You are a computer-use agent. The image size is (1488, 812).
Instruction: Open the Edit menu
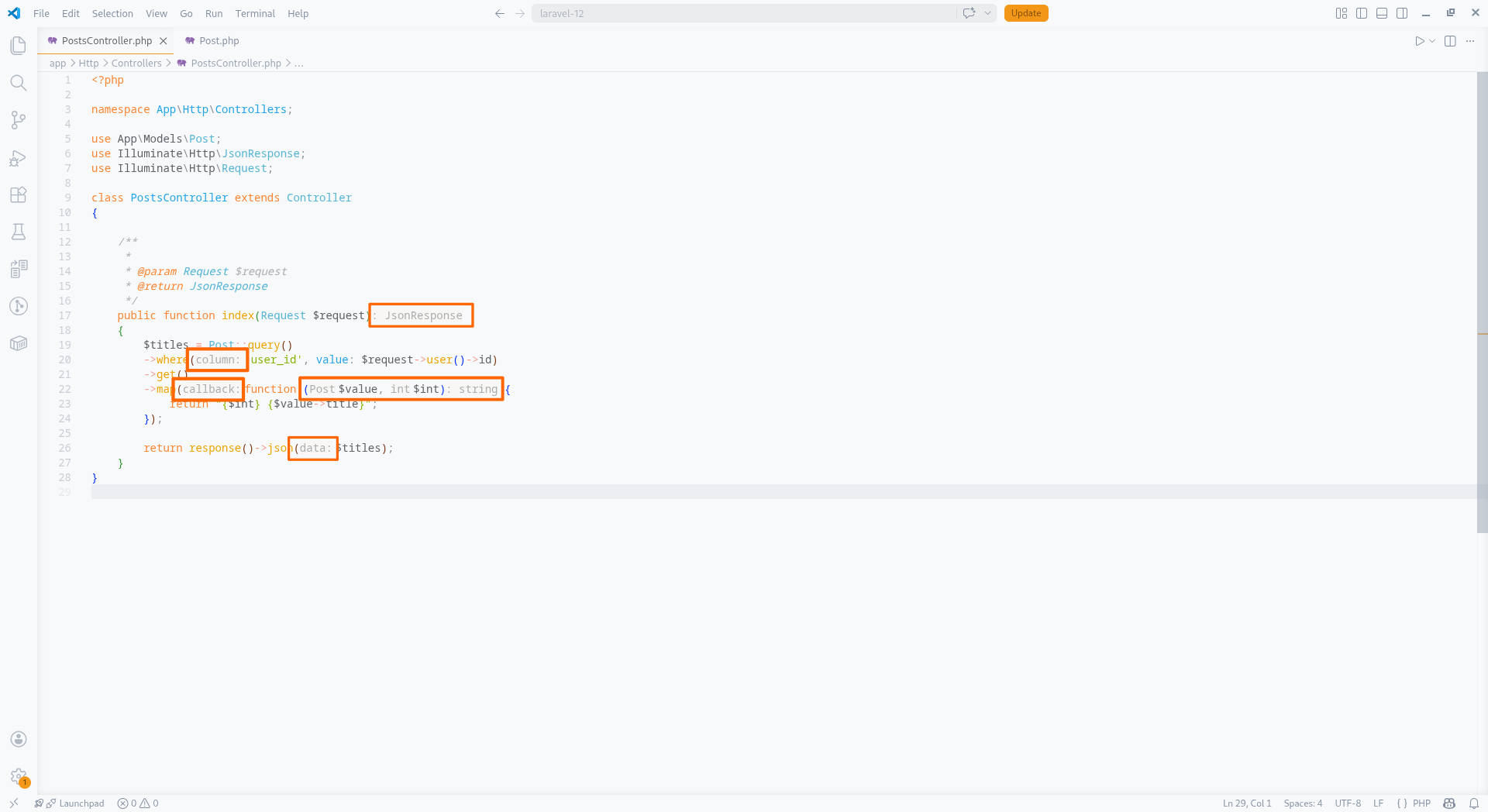pyautogui.click(x=71, y=13)
